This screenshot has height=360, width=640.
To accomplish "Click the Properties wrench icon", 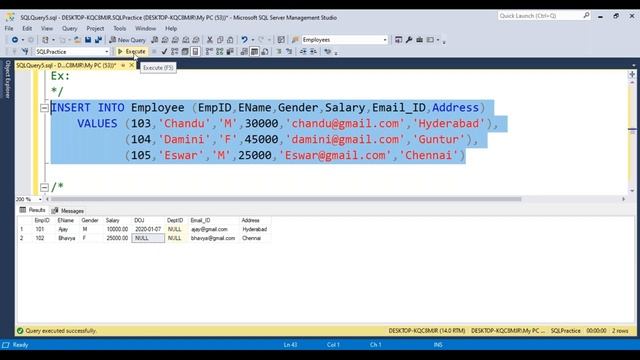I will tap(409, 40).
